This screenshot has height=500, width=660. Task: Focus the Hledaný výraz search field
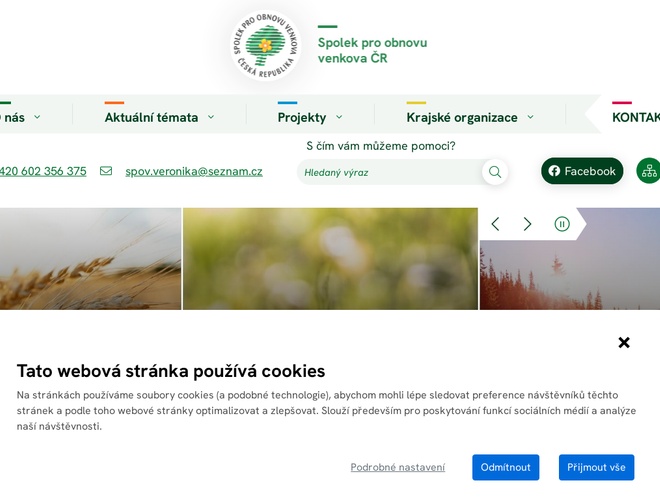click(389, 172)
